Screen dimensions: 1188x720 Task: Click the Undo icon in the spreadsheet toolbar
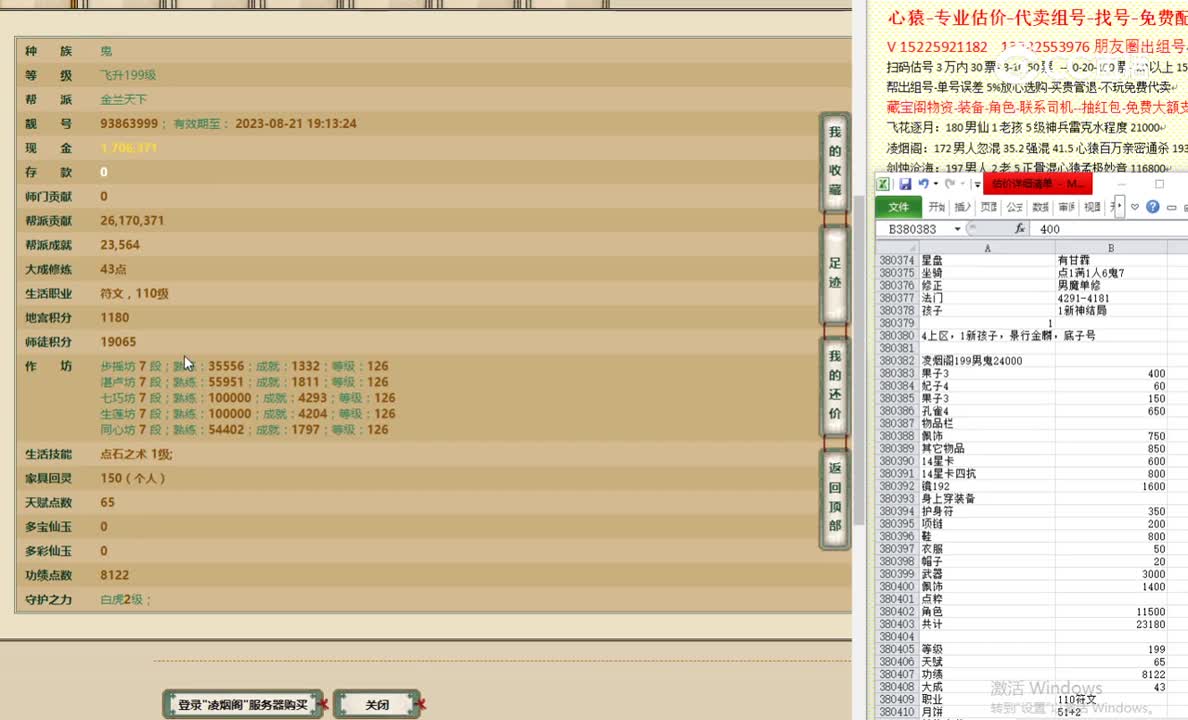click(923, 184)
